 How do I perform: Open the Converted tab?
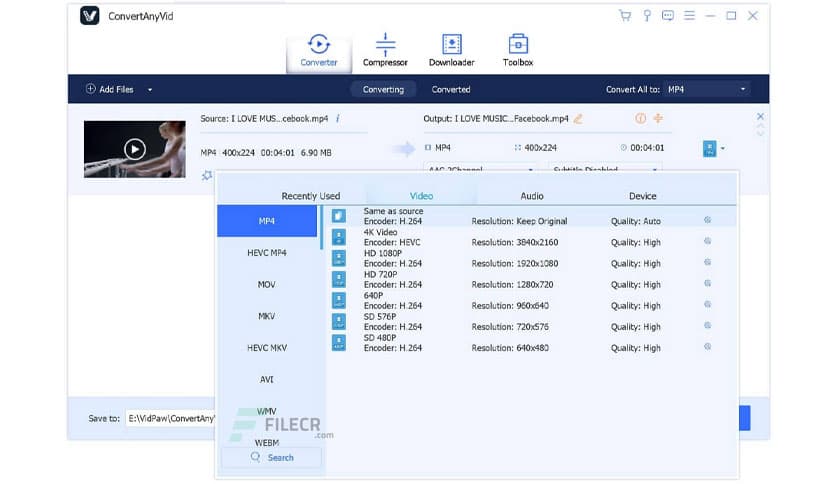coord(451,90)
